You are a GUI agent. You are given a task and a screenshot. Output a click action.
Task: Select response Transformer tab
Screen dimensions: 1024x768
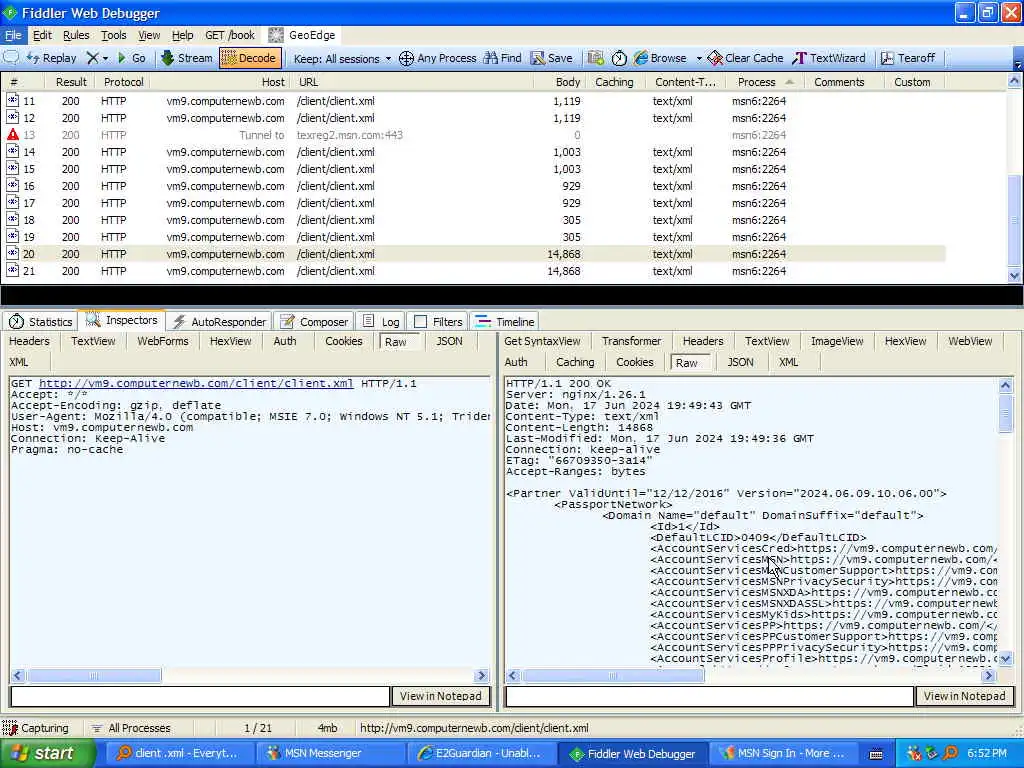632,341
